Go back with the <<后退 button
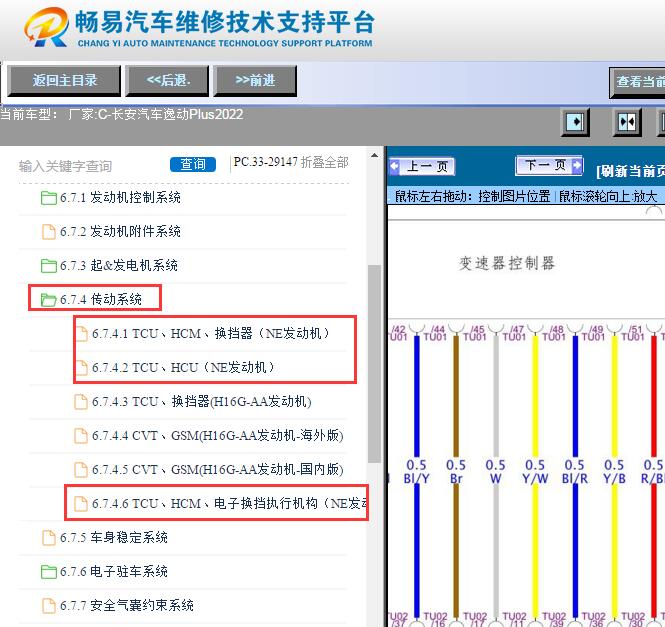 (x=168, y=81)
